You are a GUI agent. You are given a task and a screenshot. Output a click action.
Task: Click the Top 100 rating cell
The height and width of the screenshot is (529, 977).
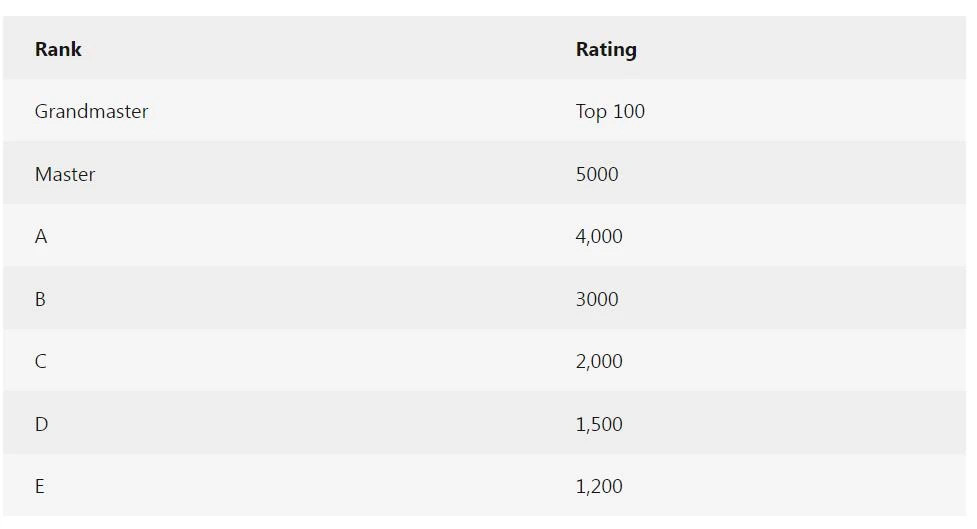610,111
